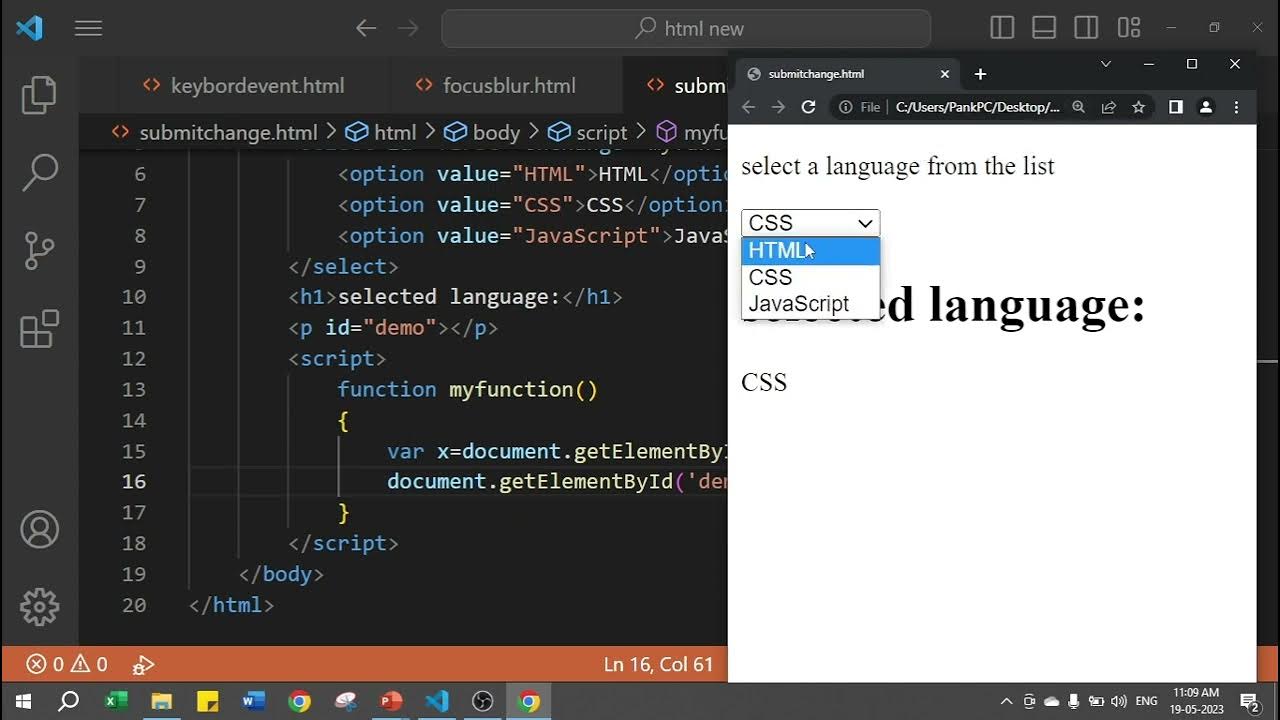Click Ln 16, Col 61 in status bar

tap(658, 664)
